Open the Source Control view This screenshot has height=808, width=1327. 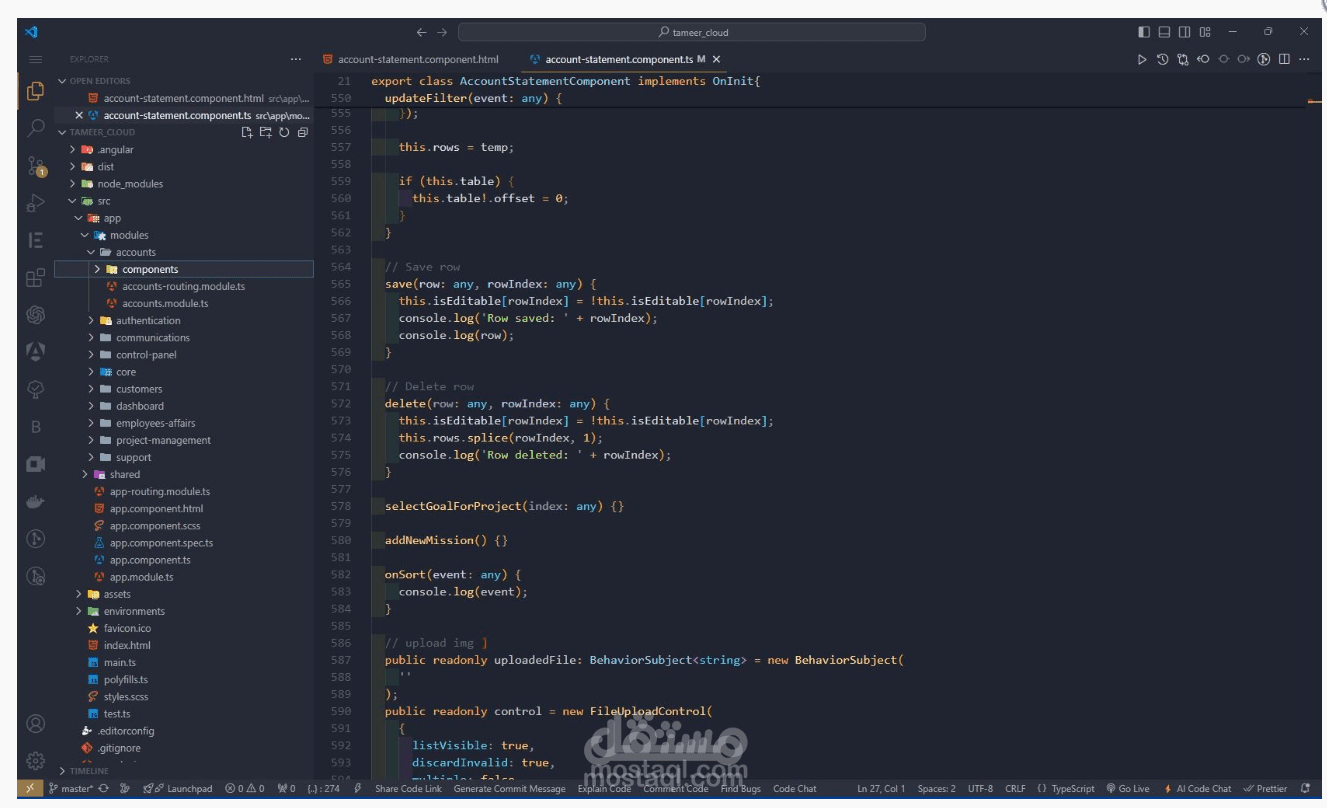pos(35,166)
